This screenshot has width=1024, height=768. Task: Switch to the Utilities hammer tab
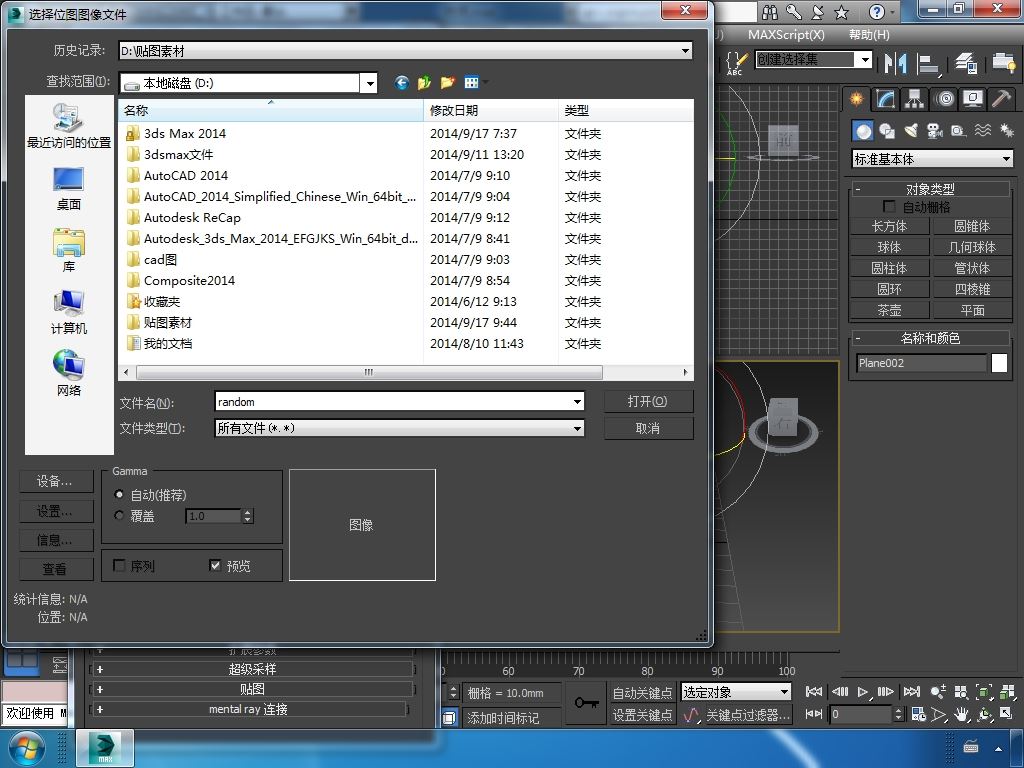point(1001,99)
